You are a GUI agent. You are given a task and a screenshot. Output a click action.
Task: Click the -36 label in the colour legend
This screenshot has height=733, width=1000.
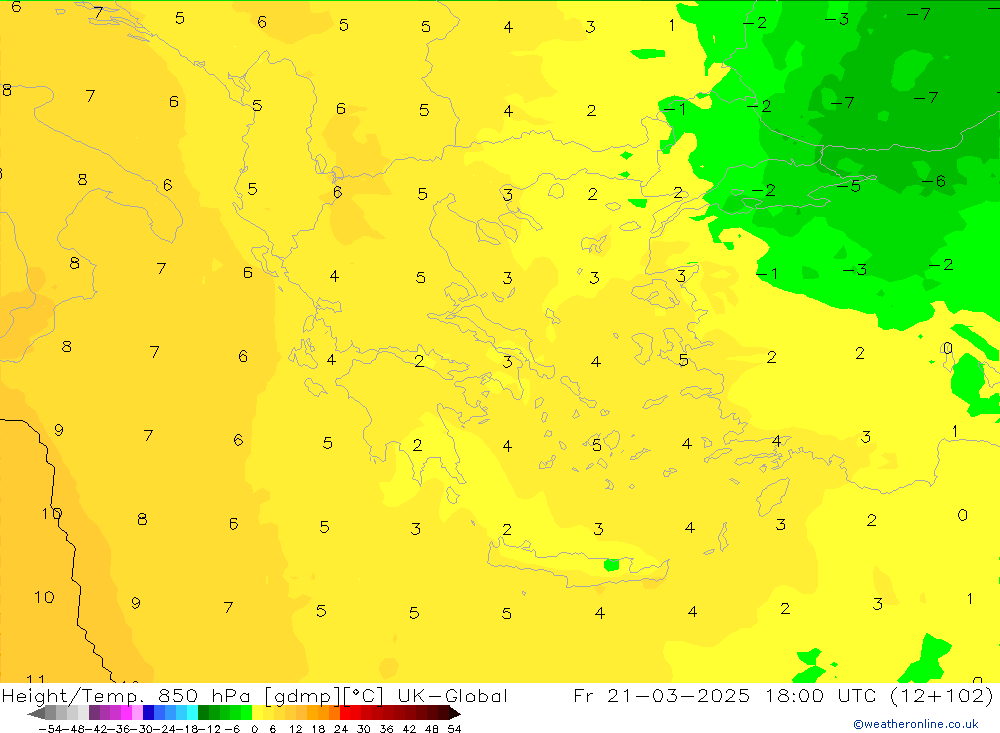tap(120, 729)
